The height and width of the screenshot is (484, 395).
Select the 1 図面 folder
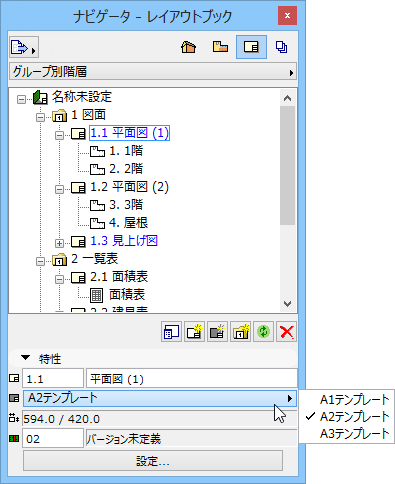(x=88, y=115)
